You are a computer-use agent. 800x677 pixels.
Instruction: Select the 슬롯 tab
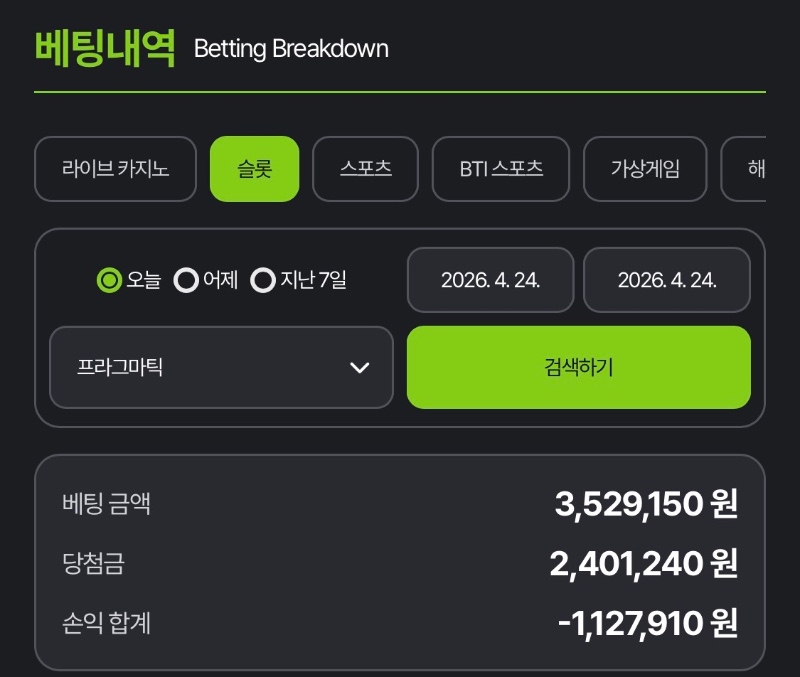(x=254, y=169)
